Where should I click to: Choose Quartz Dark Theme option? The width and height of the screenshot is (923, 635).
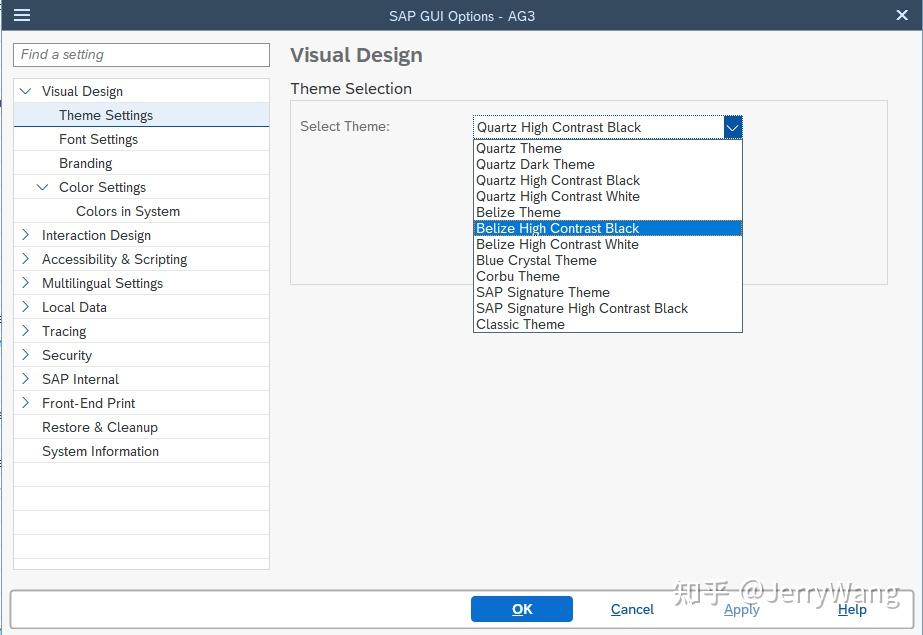click(607, 164)
